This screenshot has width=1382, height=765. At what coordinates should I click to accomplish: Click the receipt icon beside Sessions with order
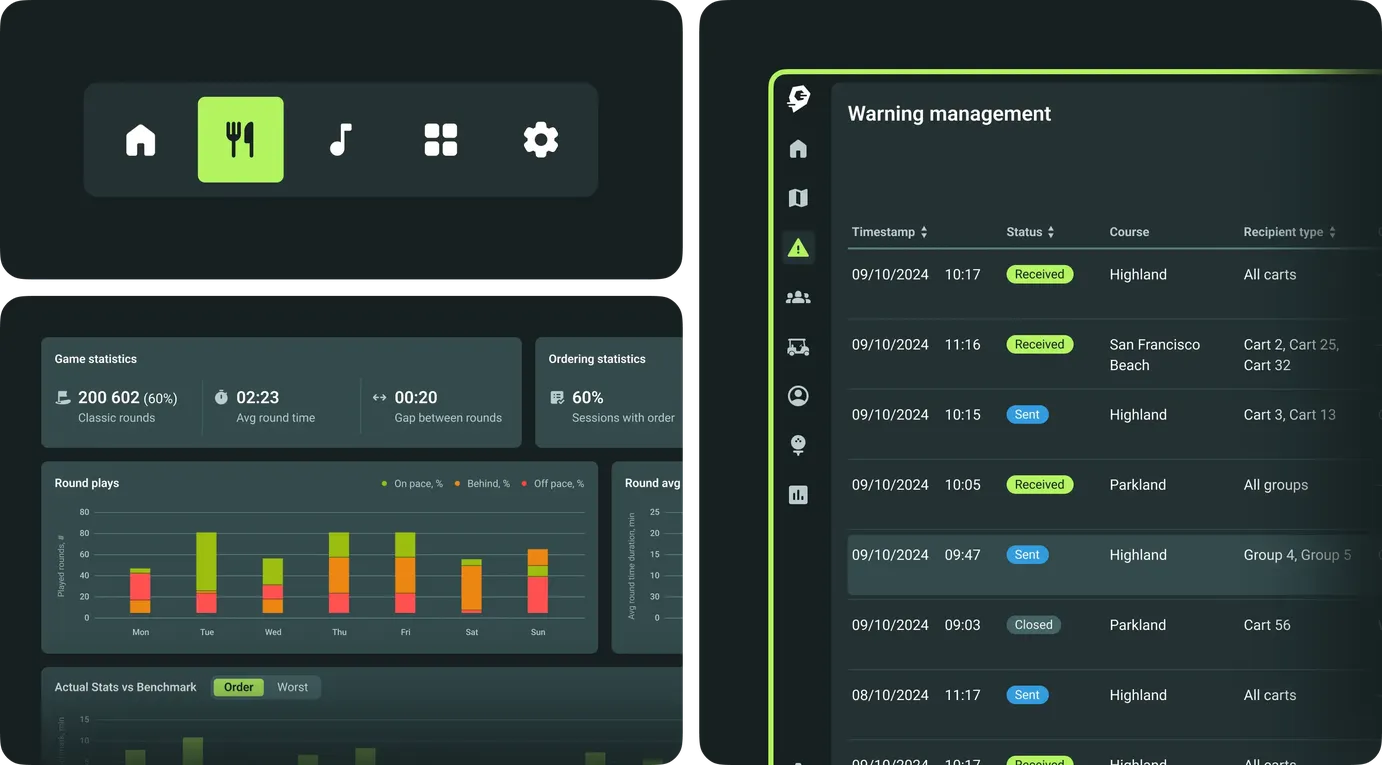[557, 397]
